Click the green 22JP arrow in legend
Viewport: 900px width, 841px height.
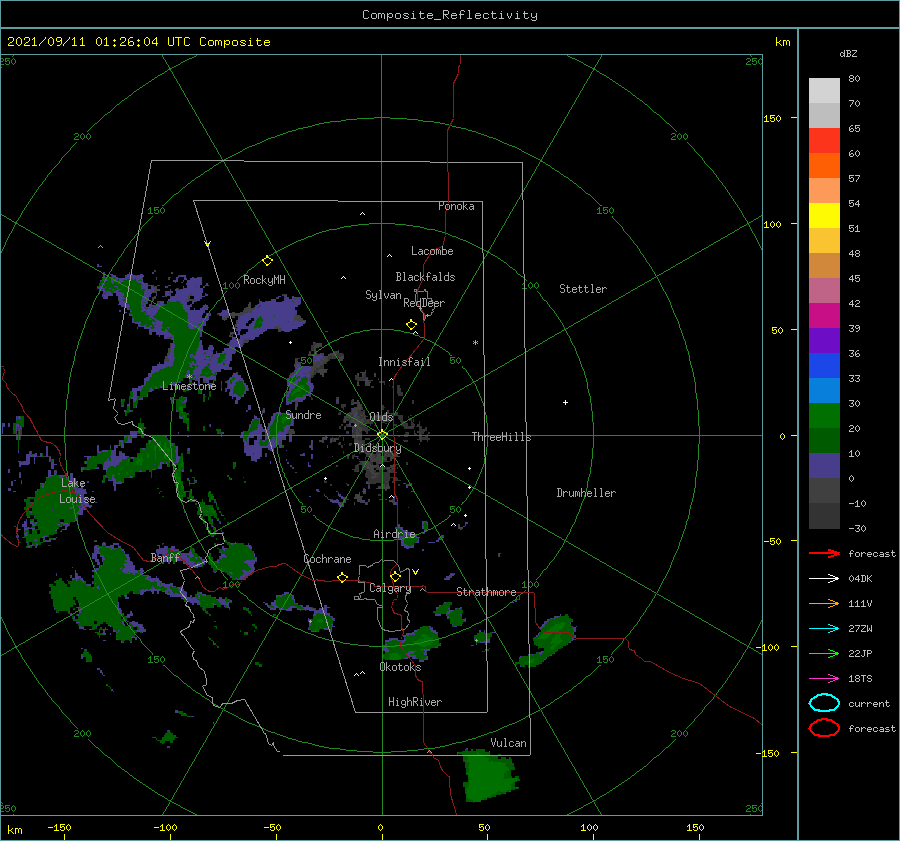pyautogui.click(x=824, y=653)
